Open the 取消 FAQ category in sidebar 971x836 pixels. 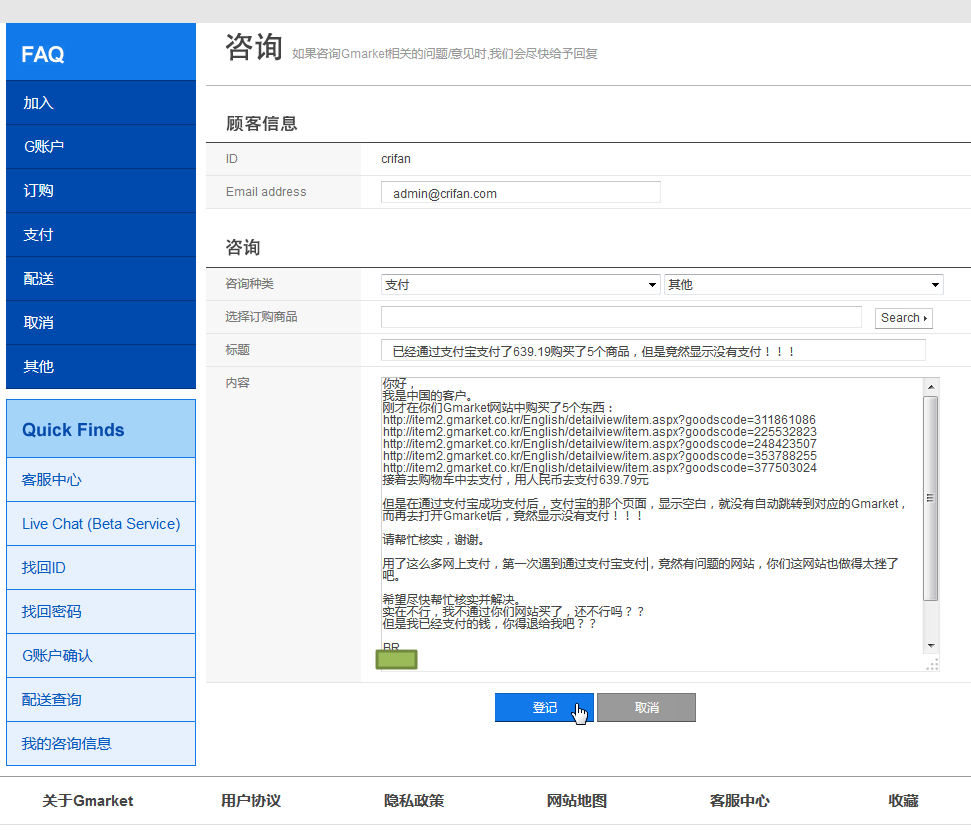pos(101,323)
